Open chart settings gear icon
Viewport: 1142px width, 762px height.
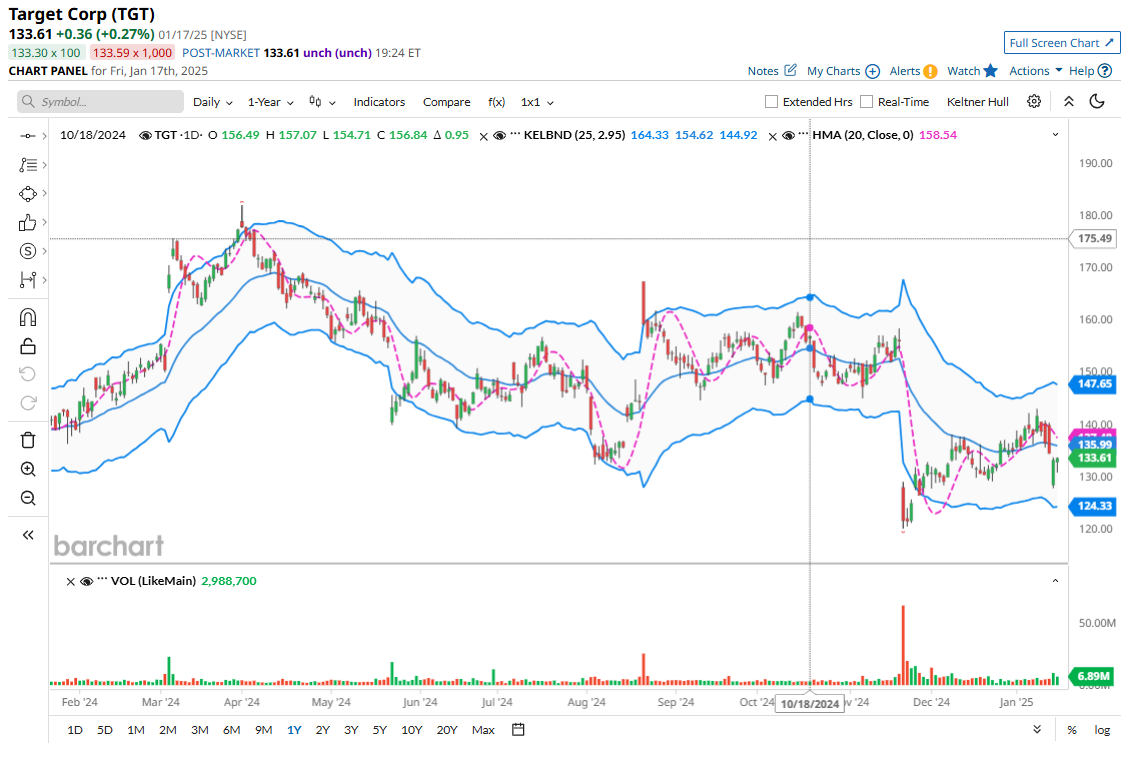click(1034, 101)
